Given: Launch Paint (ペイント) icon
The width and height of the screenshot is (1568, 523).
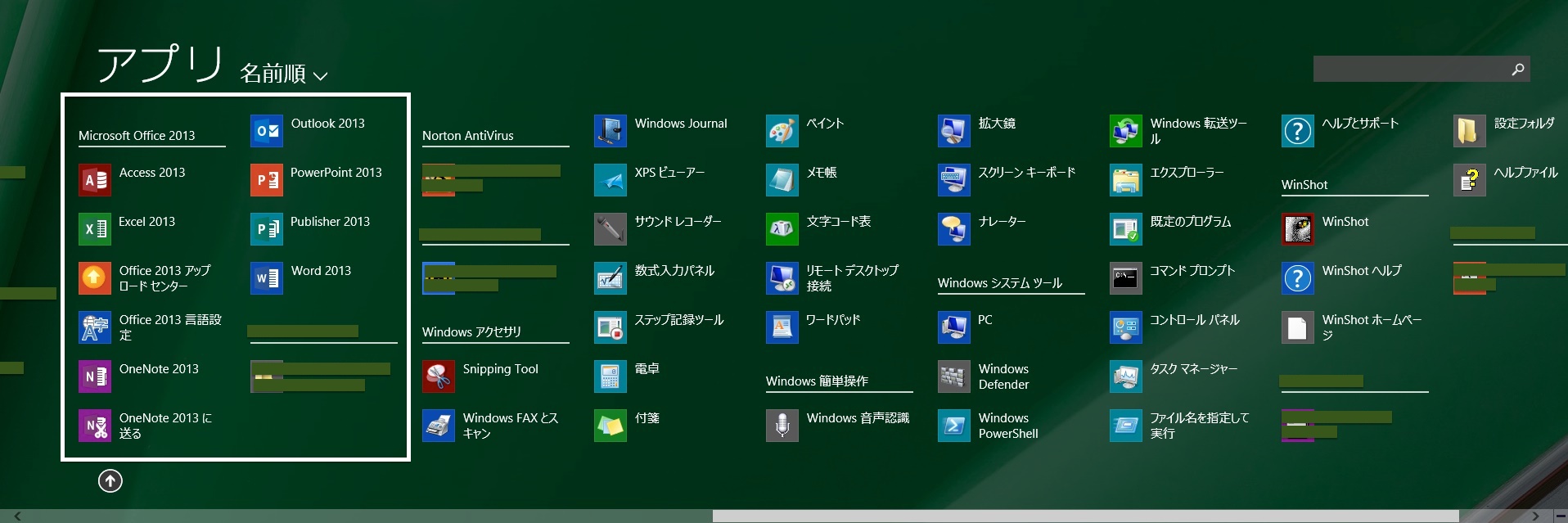Looking at the screenshot, I should [x=782, y=131].
